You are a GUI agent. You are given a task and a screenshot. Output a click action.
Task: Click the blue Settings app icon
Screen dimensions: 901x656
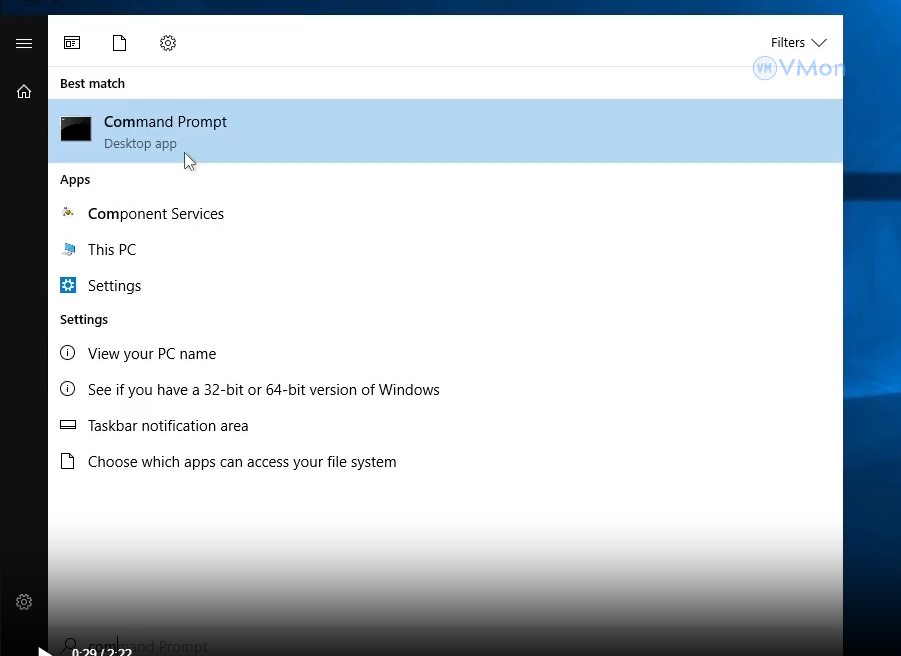(x=68, y=285)
